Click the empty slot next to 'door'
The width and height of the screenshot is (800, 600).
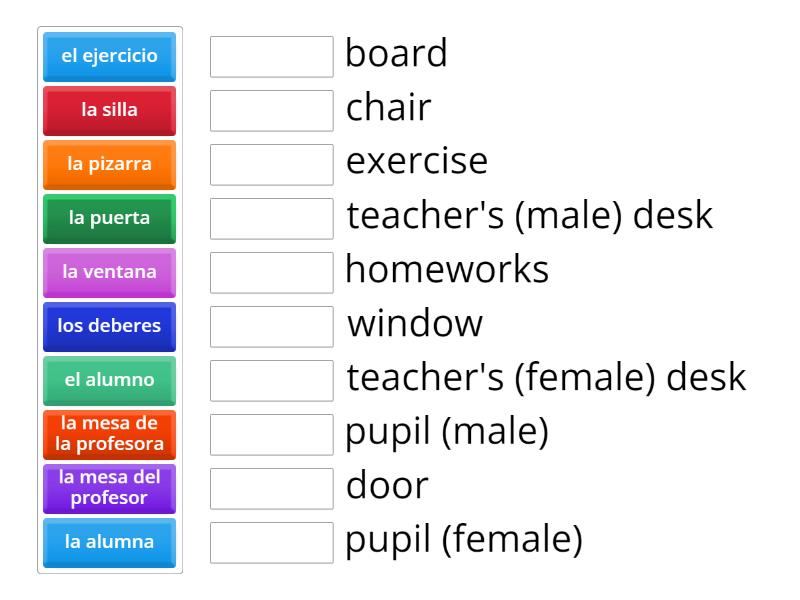pos(272,489)
